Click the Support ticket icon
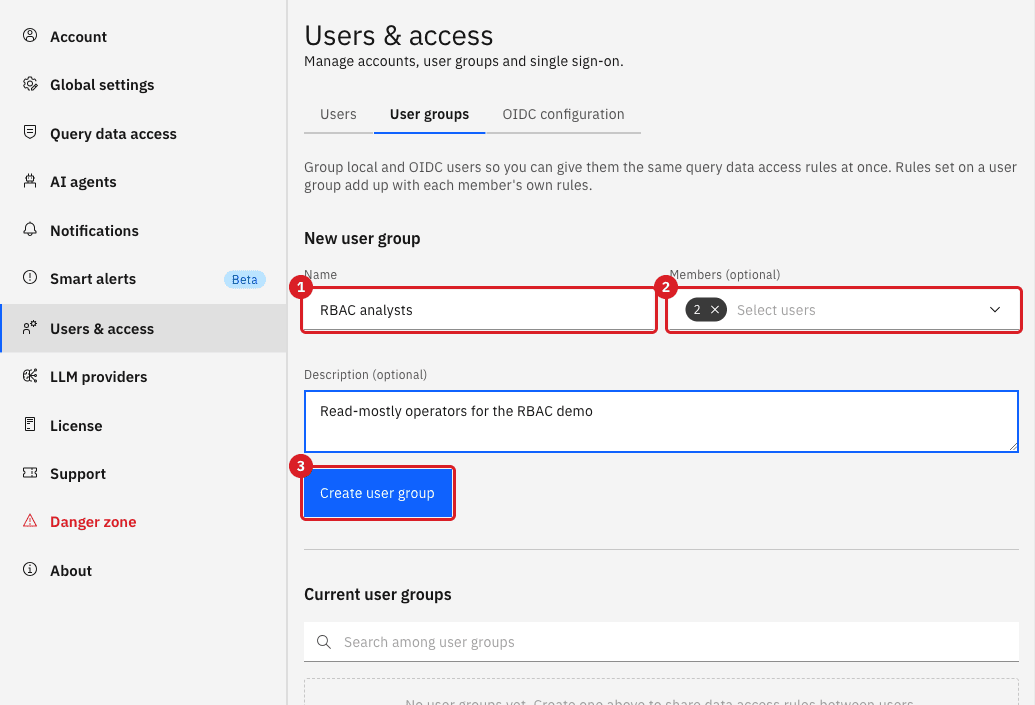Image resolution: width=1035 pixels, height=705 pixels. tap(30, 473)
